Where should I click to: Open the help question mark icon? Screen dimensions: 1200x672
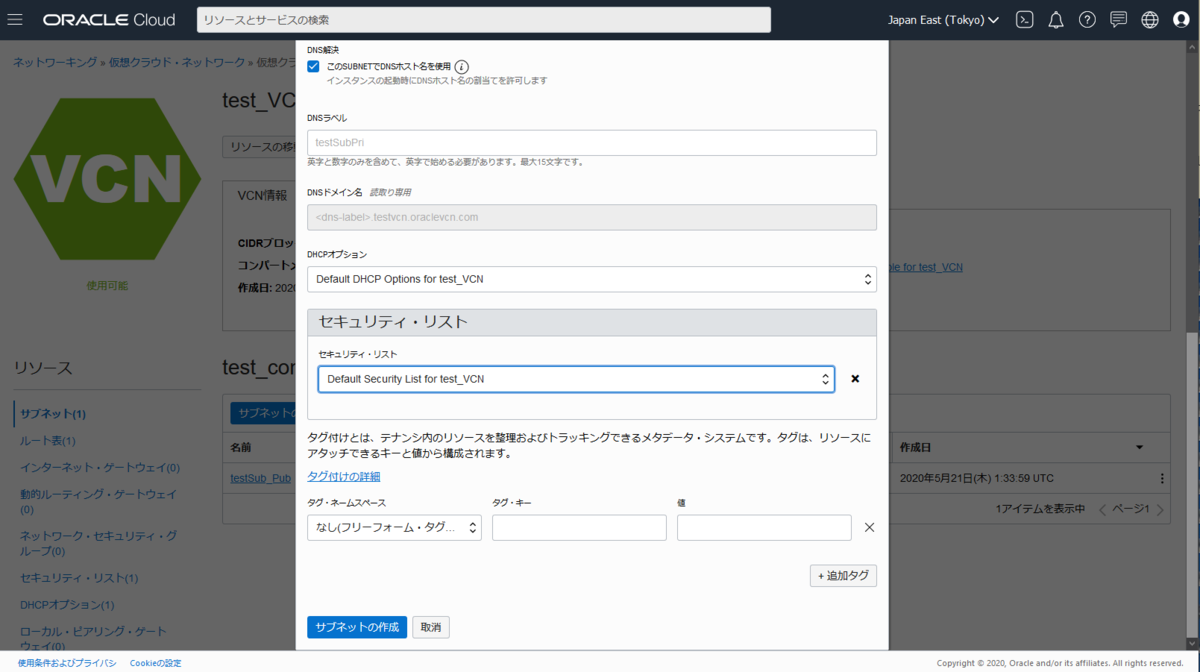(1087, 20)
